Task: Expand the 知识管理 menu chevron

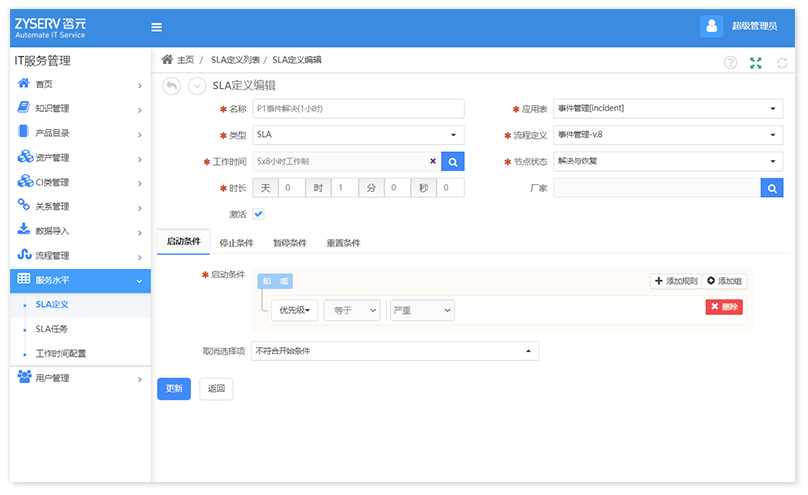Action: click(140, 110)
